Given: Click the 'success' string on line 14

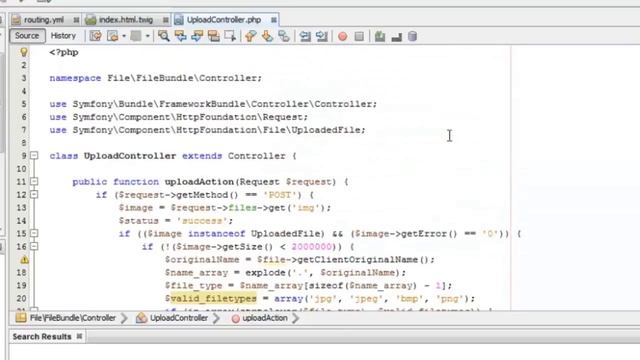Looking at the screenshot, I should [x=202, y=221].
